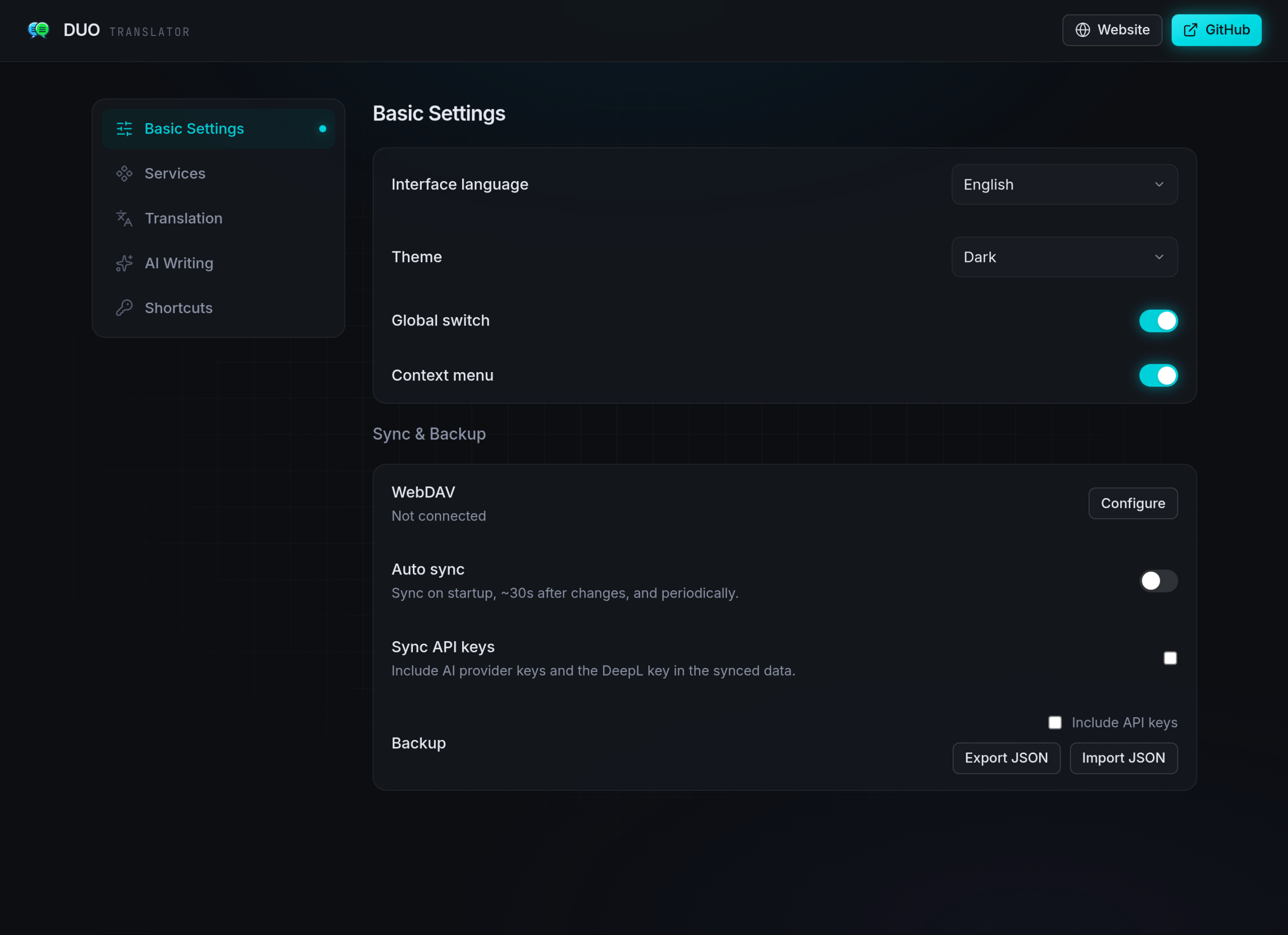Turn off the Global switch toggle
1288x935 pixels.
pyautogui.click(x=1159, y=321)
